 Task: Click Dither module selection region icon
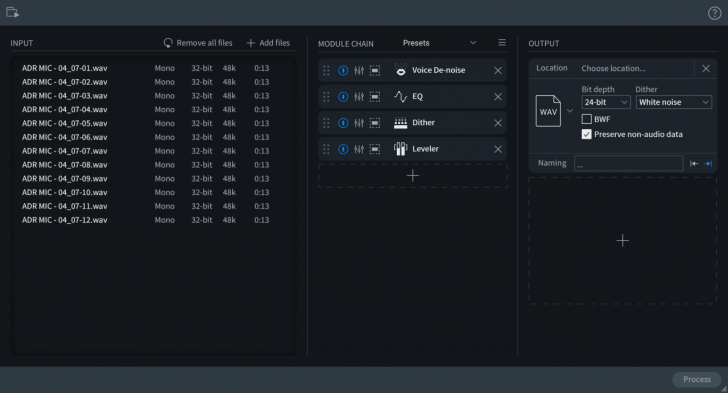click(375, 123)
